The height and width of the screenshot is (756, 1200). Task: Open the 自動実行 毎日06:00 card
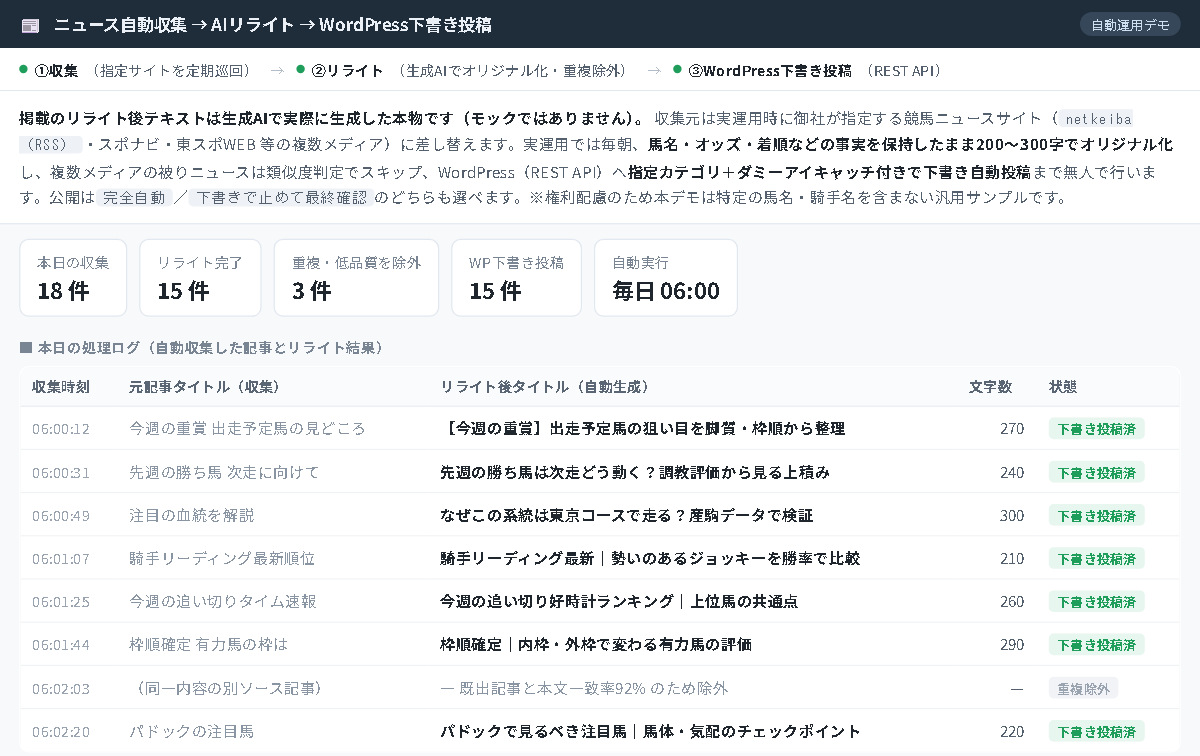click(666, 278)
